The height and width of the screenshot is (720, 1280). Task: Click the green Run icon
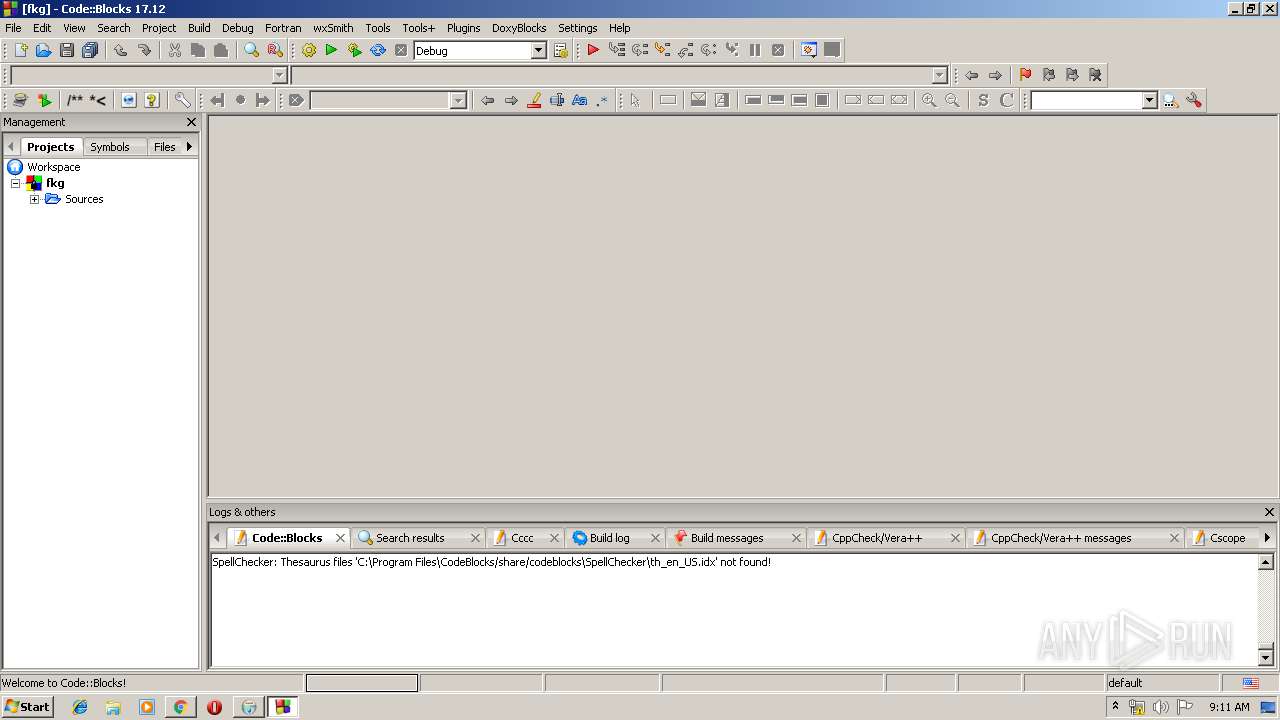[331, 50]
